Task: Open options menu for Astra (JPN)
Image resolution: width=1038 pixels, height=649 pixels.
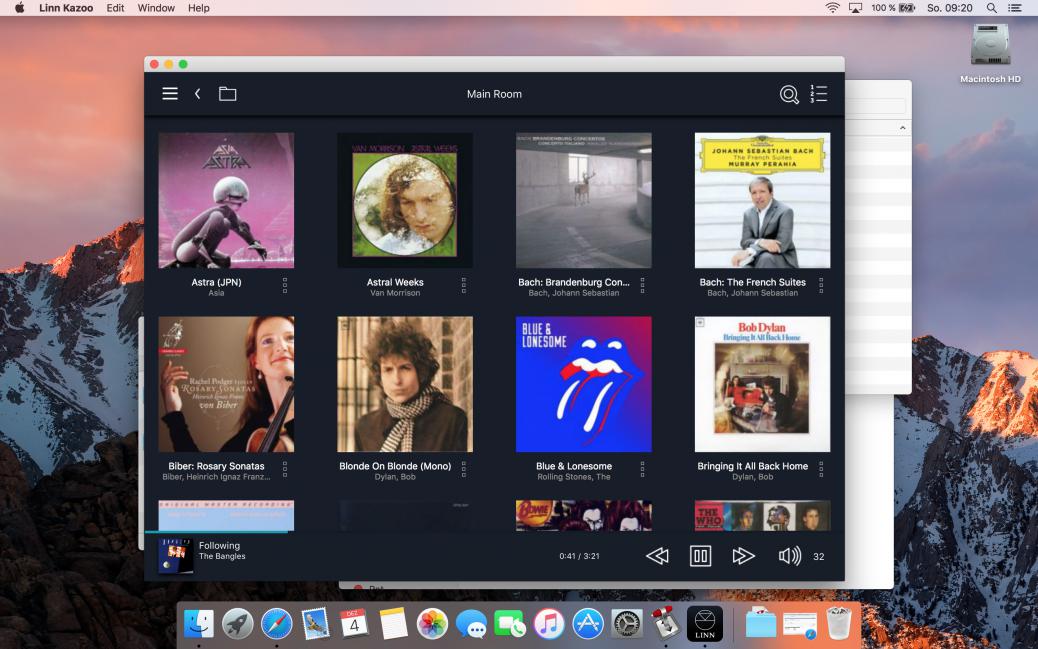Action: [285, 286]
